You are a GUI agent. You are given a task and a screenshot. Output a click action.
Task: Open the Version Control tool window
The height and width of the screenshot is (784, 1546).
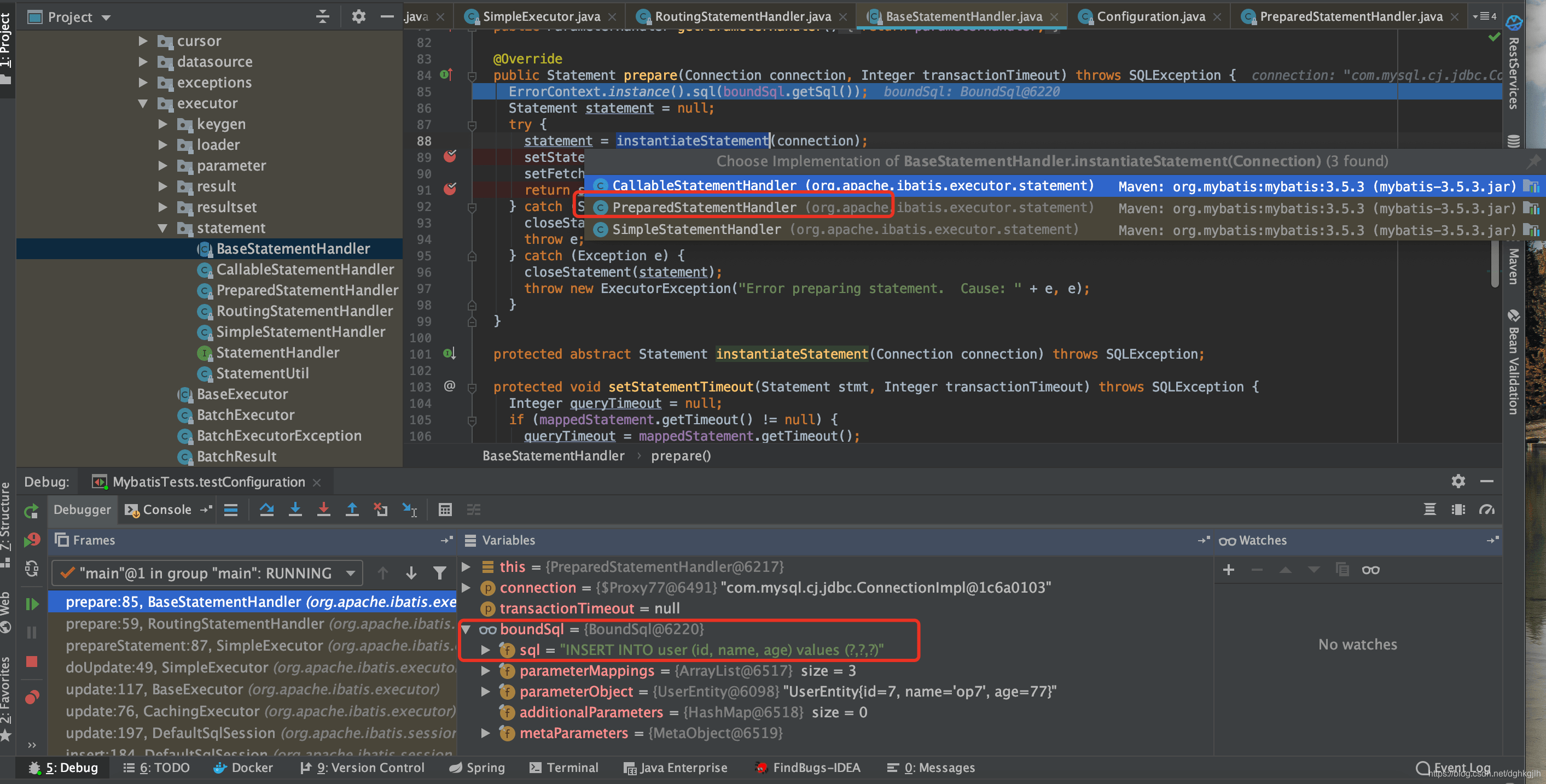coord(363,768)
